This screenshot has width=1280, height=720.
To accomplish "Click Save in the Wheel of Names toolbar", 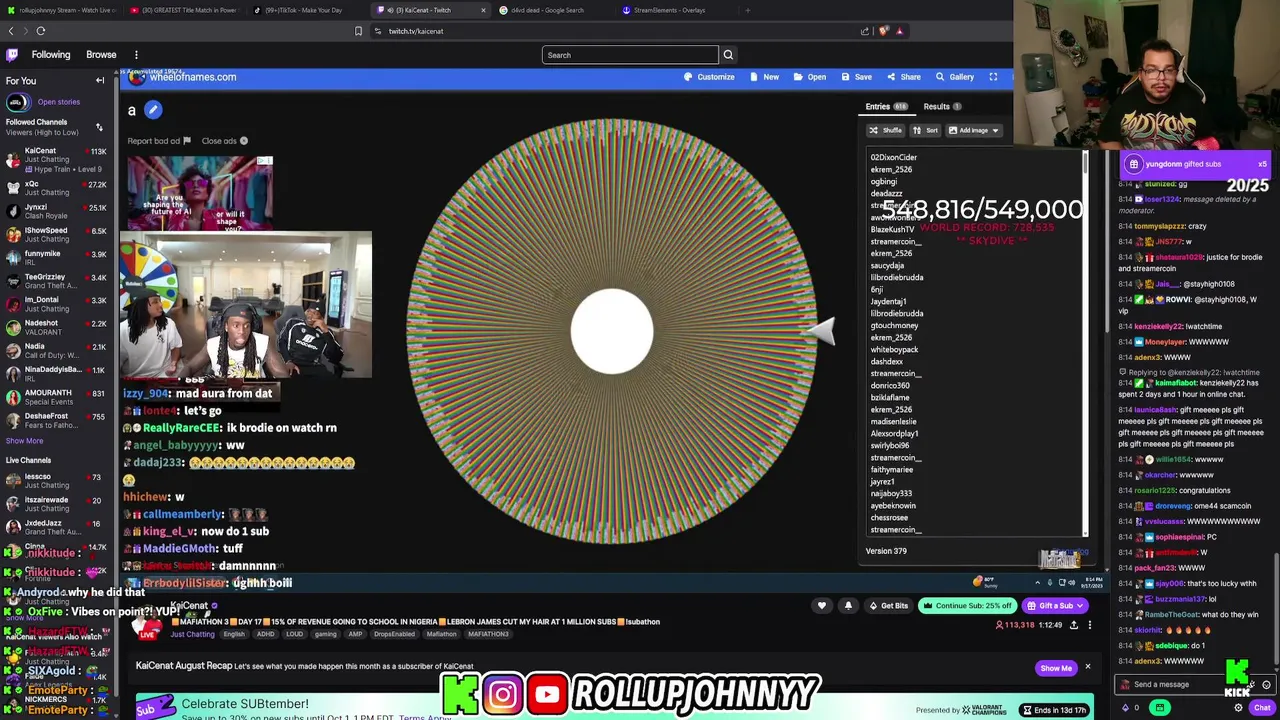I will pyautogui.click(x=857, y=77).
